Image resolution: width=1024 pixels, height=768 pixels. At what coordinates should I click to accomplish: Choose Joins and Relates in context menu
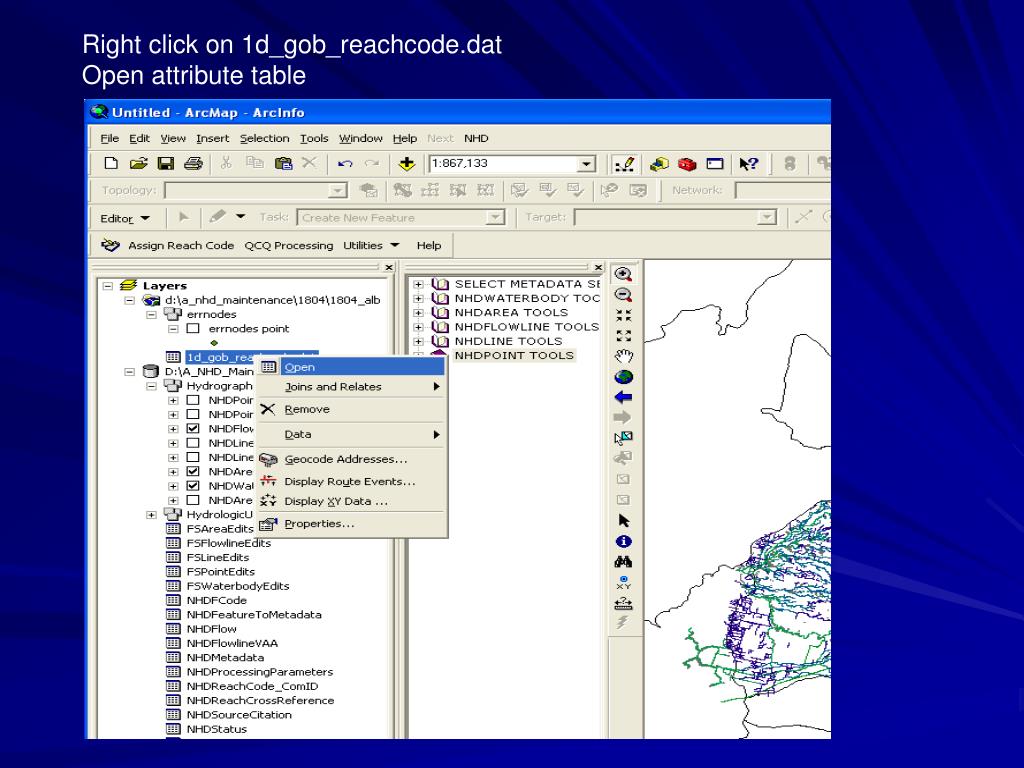click(x=351, y=387)
